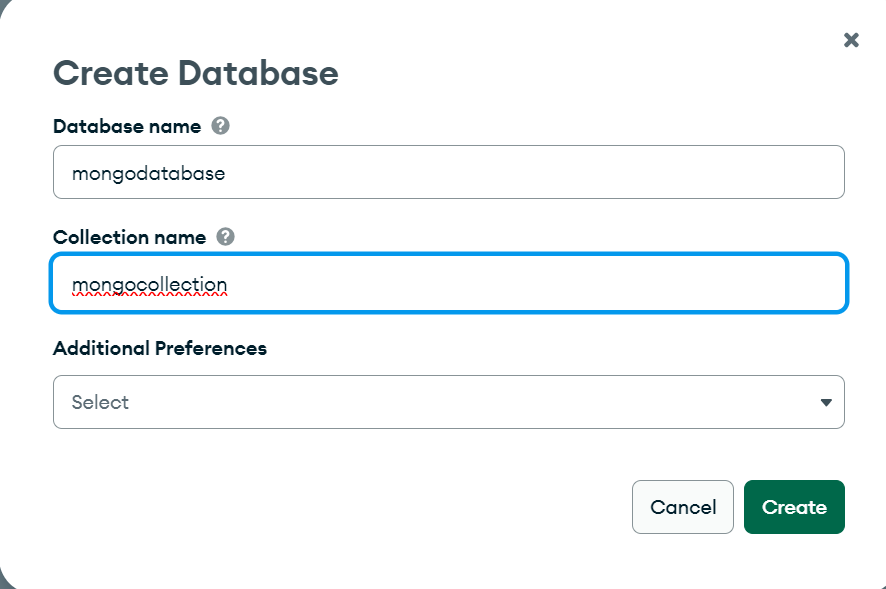The image size is (886, 589).
Task: Click on the 'mongodatabase' text
Action: click(148, 173)
